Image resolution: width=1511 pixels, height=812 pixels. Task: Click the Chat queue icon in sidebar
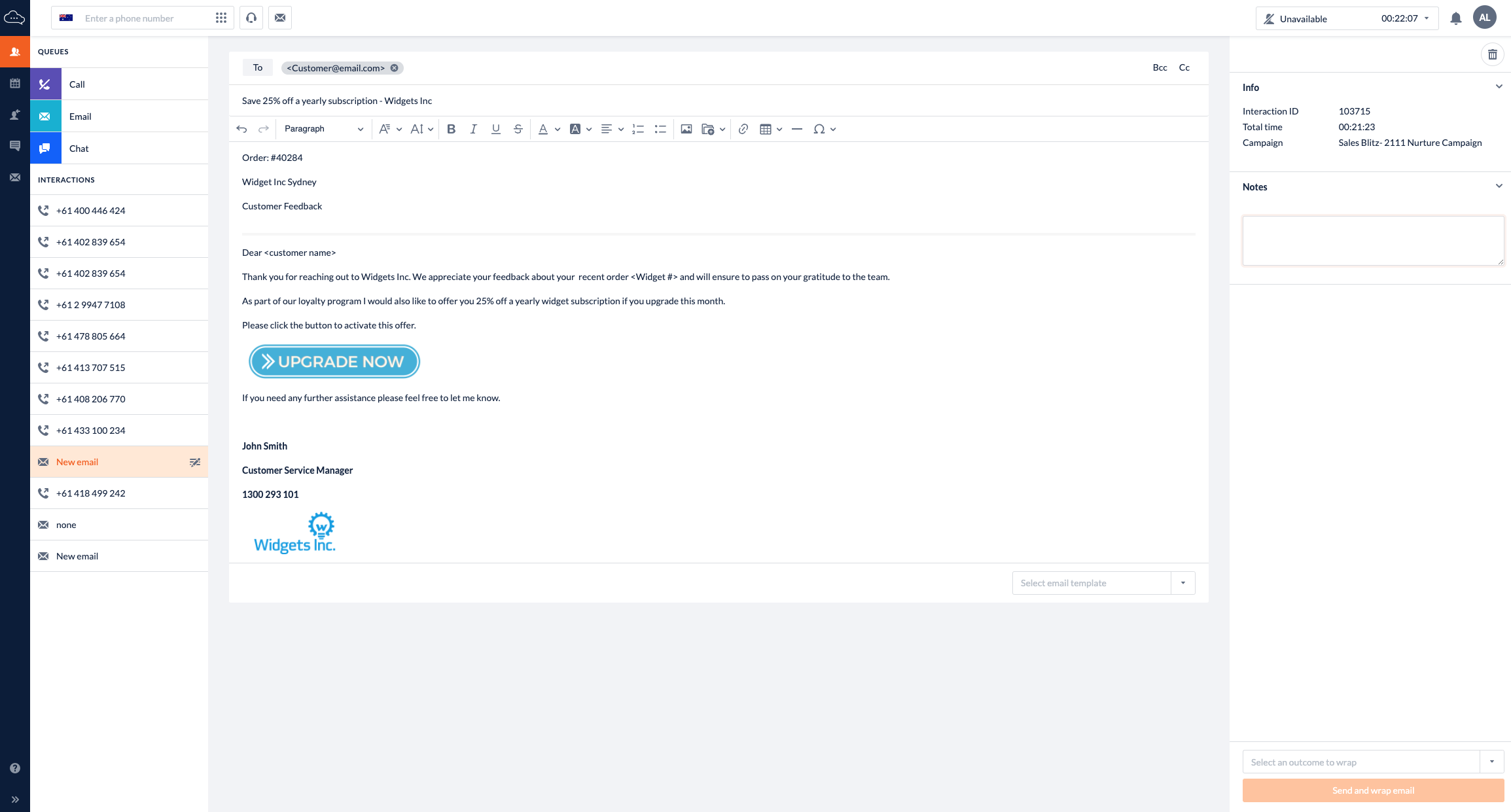click(x=45, y=148)
